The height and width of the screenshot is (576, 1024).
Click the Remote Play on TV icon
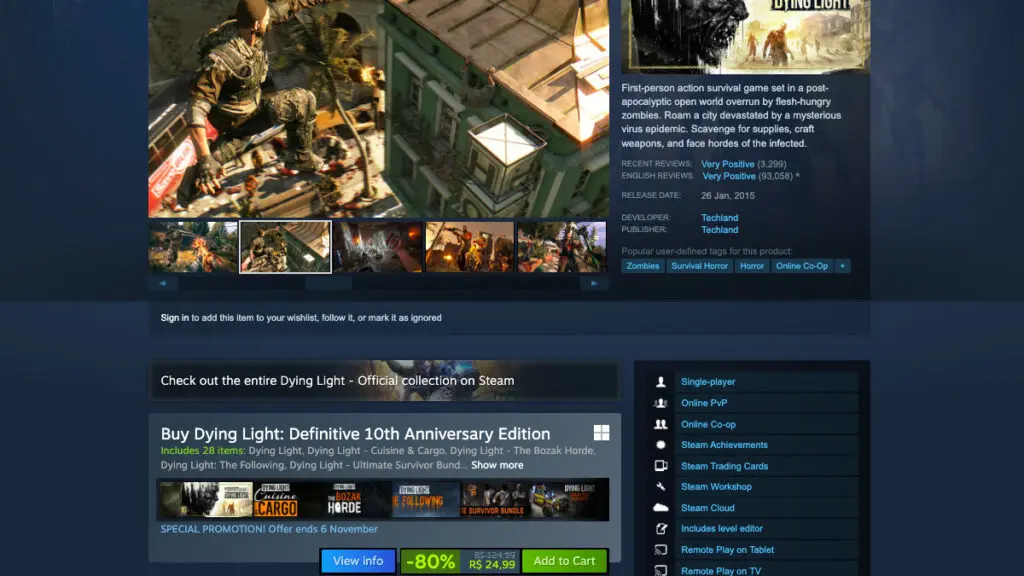click(660, 570)
